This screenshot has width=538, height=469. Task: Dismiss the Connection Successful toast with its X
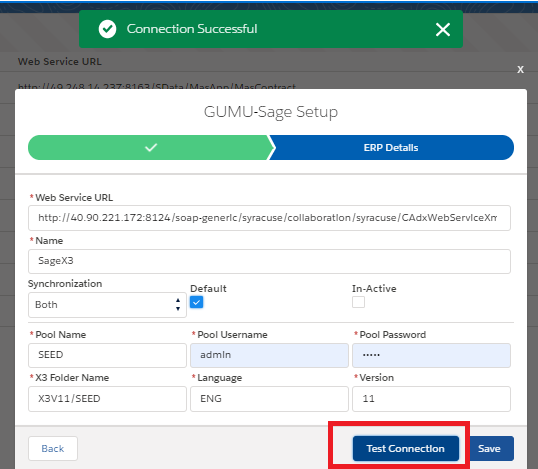[x=443, y=30]
